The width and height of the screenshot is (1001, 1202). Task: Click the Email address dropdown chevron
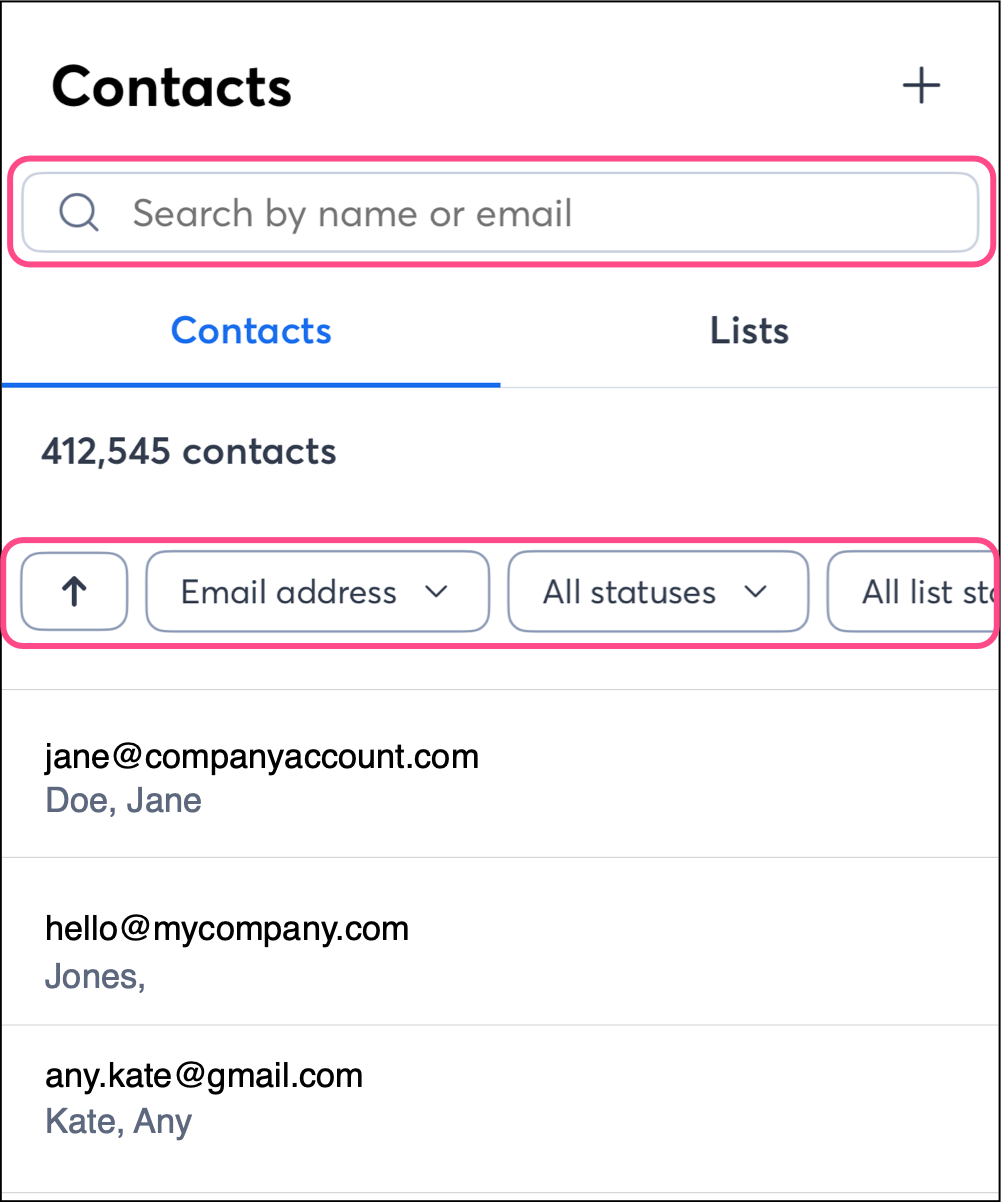(436, 591)
